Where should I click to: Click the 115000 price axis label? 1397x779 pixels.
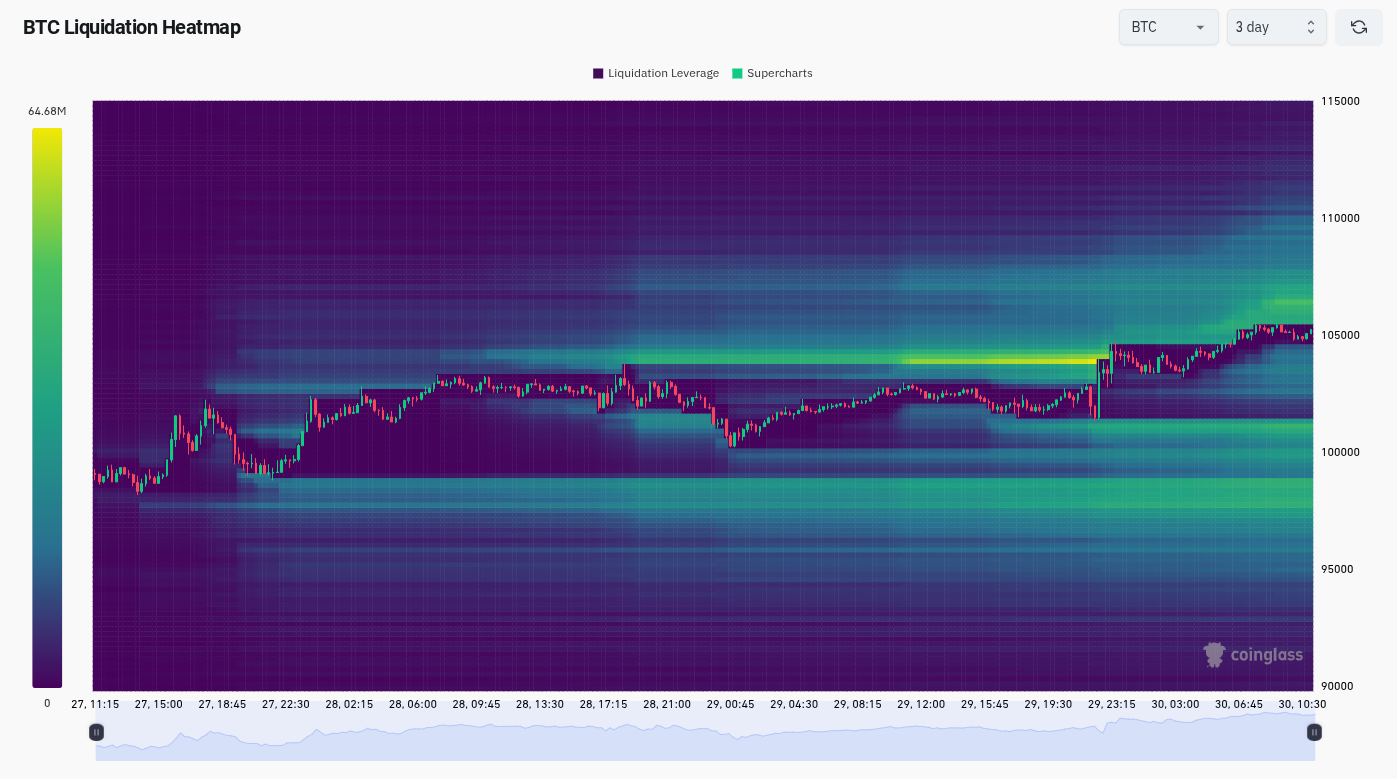[1340, 101]
